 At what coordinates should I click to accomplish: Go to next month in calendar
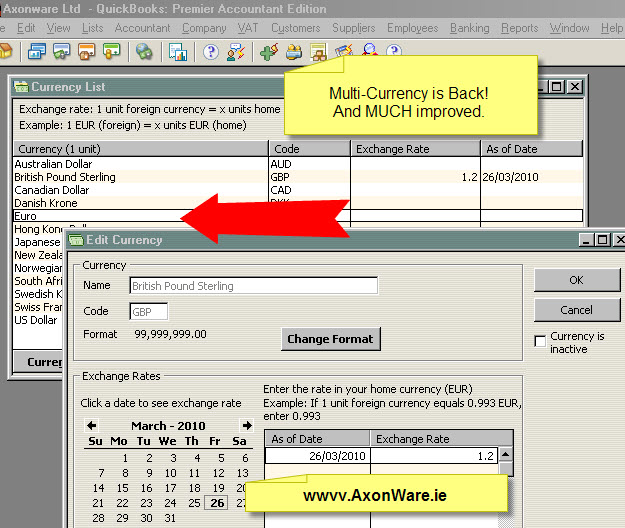(x=247, y=425)
